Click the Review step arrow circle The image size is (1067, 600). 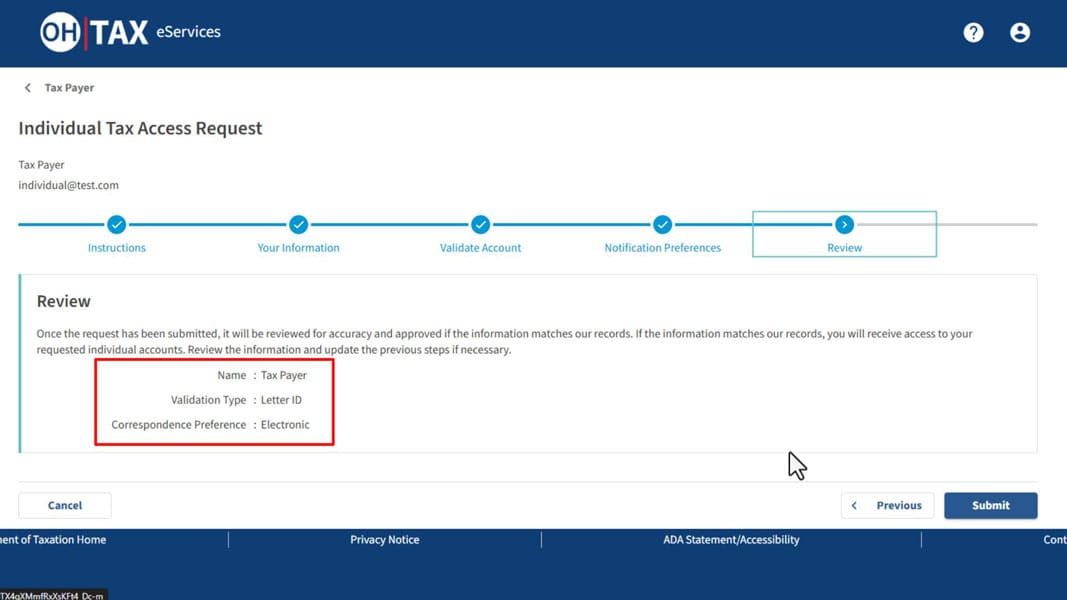(x=844, y=225)
